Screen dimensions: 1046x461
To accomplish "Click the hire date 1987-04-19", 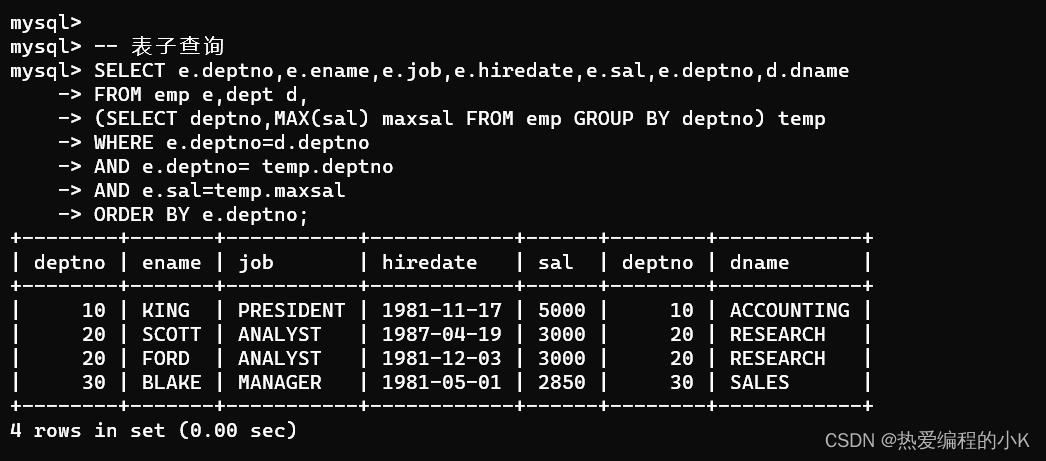I will 441,334.
